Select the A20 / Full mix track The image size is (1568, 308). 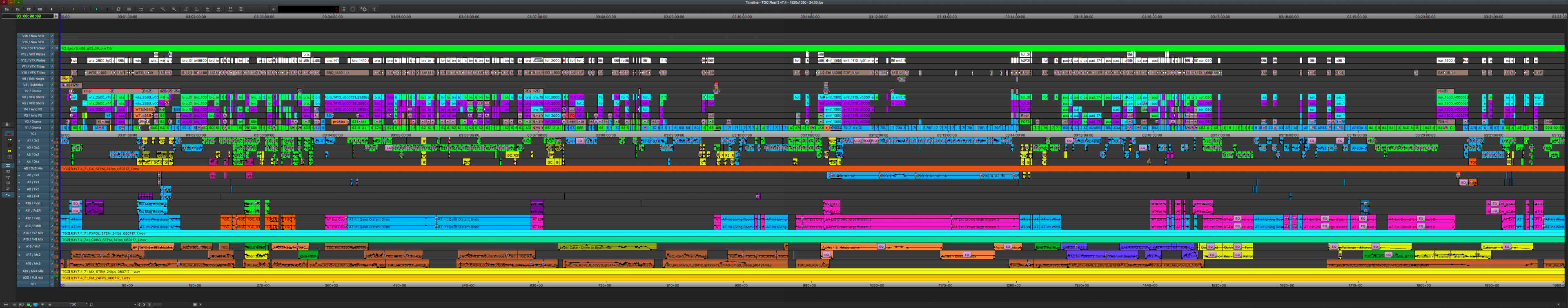click(x=33, y=277)
